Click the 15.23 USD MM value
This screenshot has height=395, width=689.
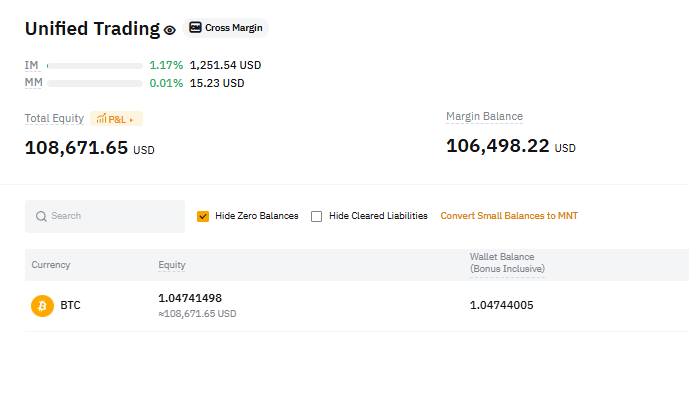217,83
